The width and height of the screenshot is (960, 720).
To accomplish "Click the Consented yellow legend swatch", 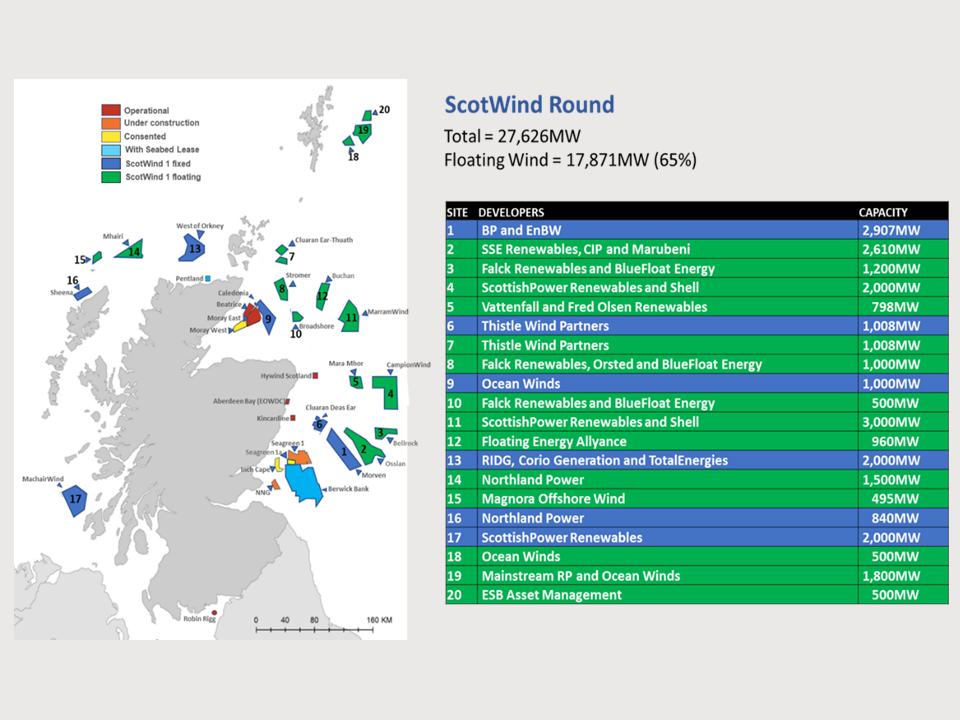I will 111,137.
